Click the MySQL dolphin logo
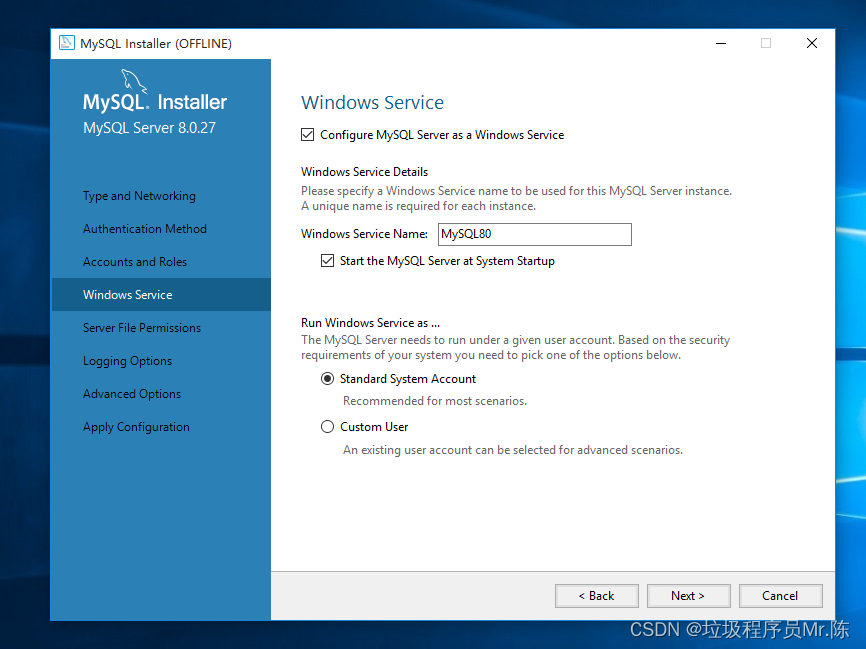Screen dimensions: 866x649 [x=134, y=81]
